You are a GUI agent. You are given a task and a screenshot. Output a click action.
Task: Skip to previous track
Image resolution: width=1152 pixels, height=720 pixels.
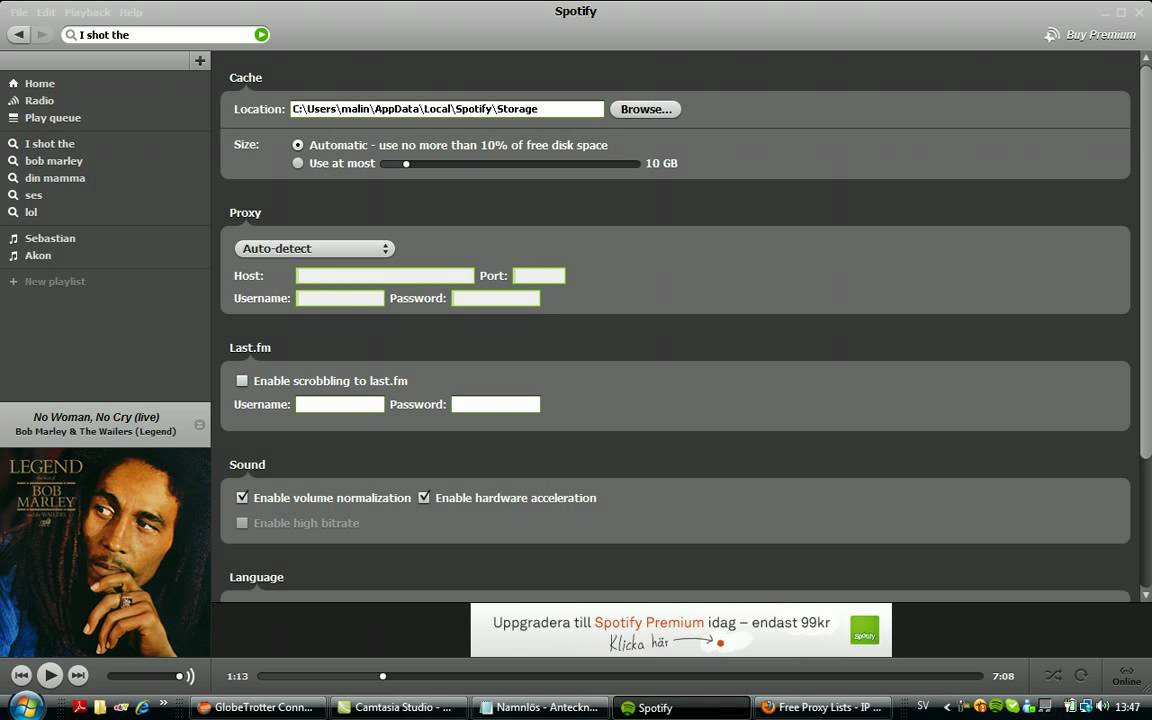[x=21, y=675]
